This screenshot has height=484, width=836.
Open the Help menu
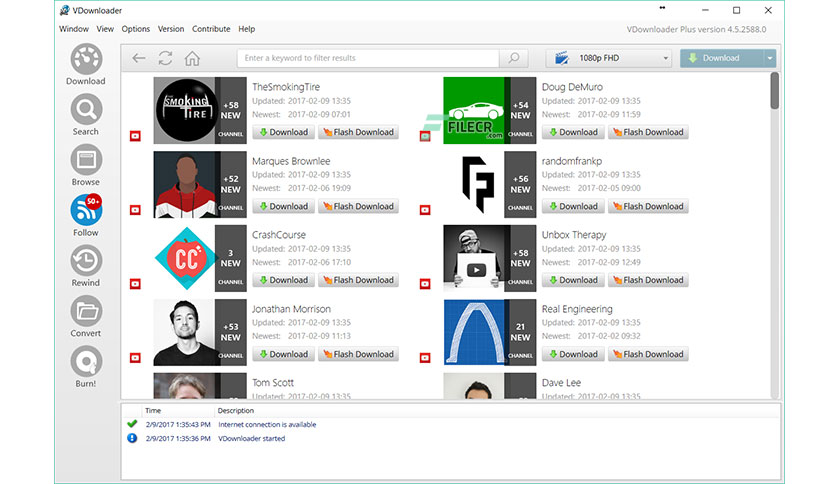[x=246, y=29]
